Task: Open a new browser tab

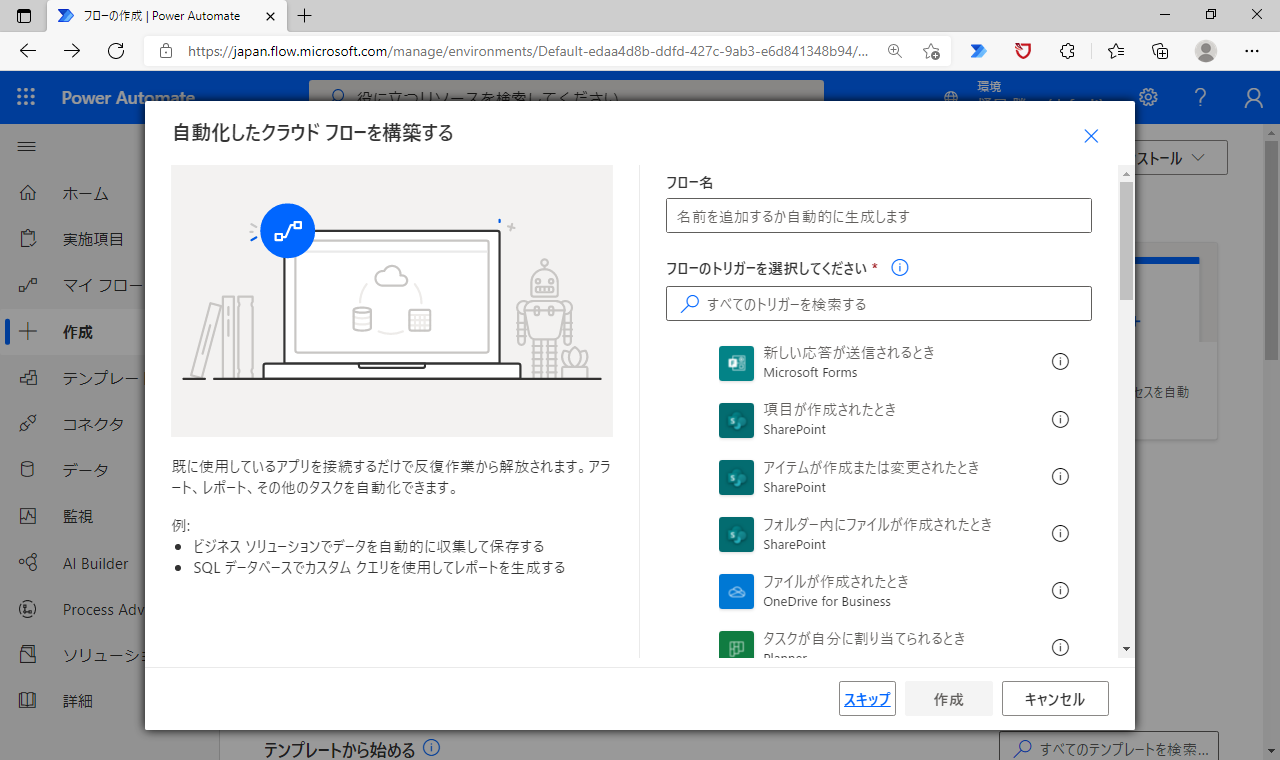Action: [x=305, y=16]
